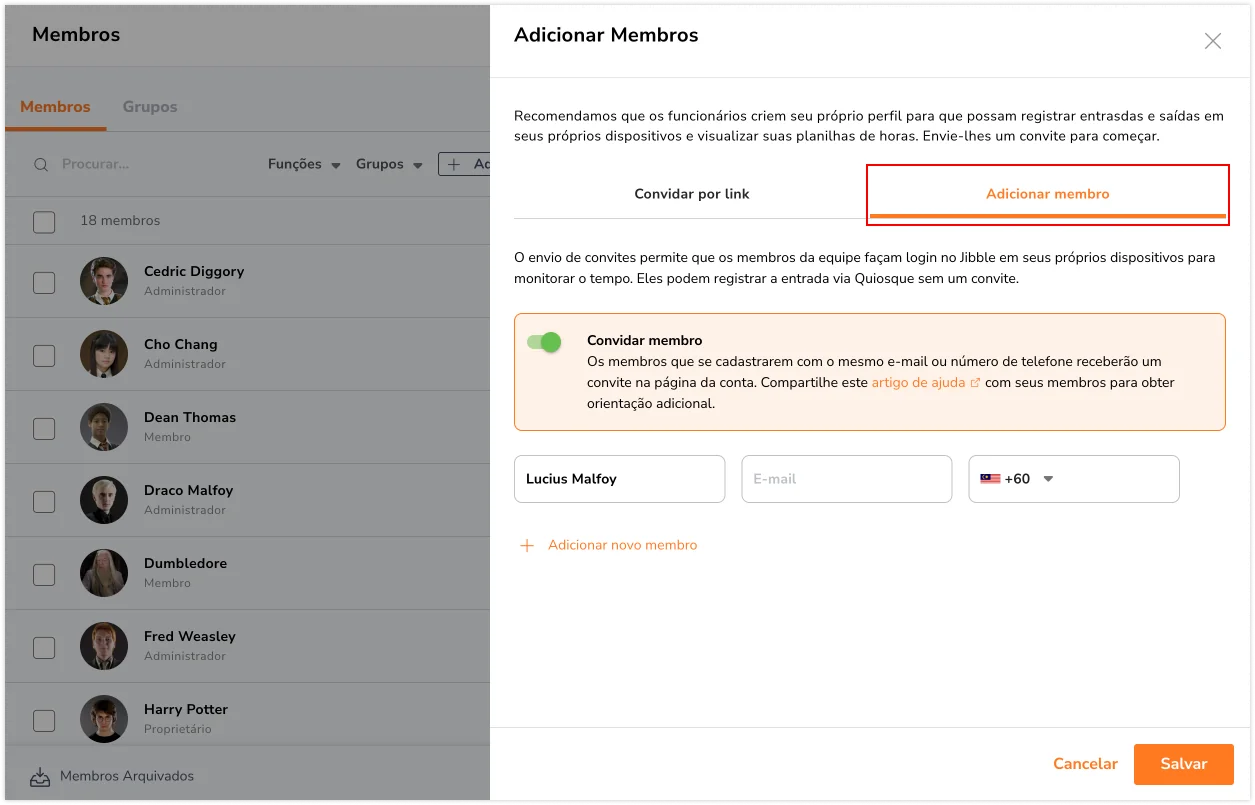1255x805 pixels.
Task: Click the Salvar button
Action: [x=1184, y=764]
